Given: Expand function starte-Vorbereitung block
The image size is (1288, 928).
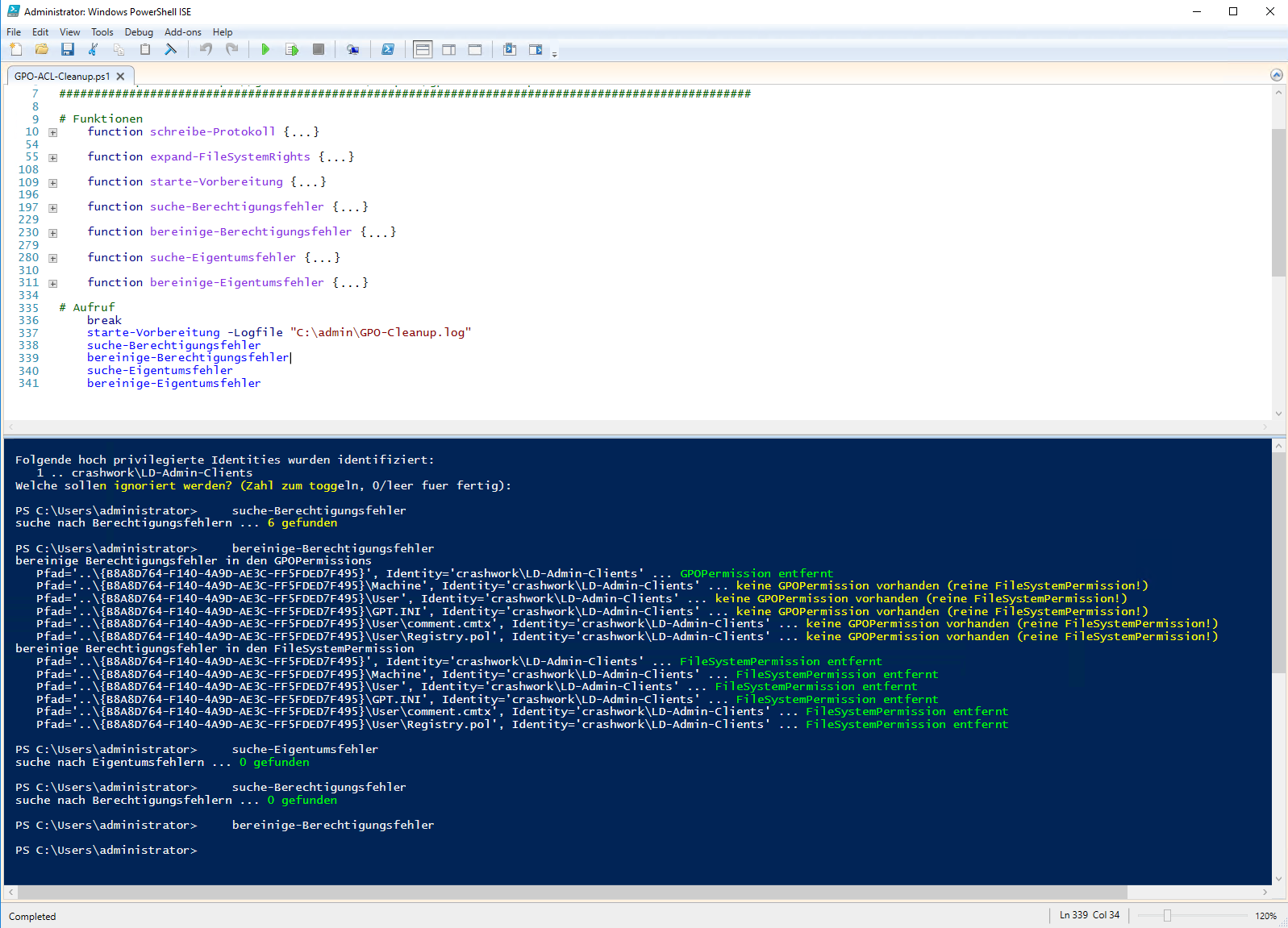Looking at the screenshot, I should coord(53,183).
